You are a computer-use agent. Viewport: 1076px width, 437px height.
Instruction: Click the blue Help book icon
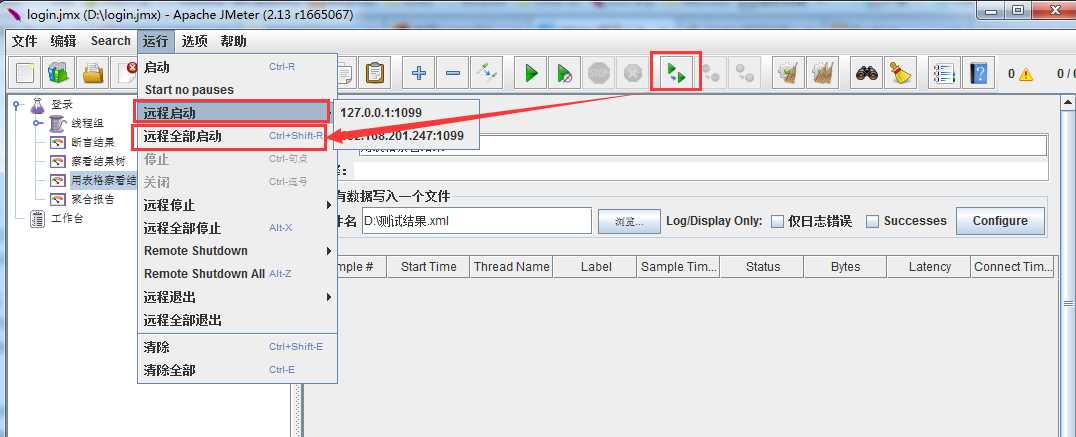[978, 72]
